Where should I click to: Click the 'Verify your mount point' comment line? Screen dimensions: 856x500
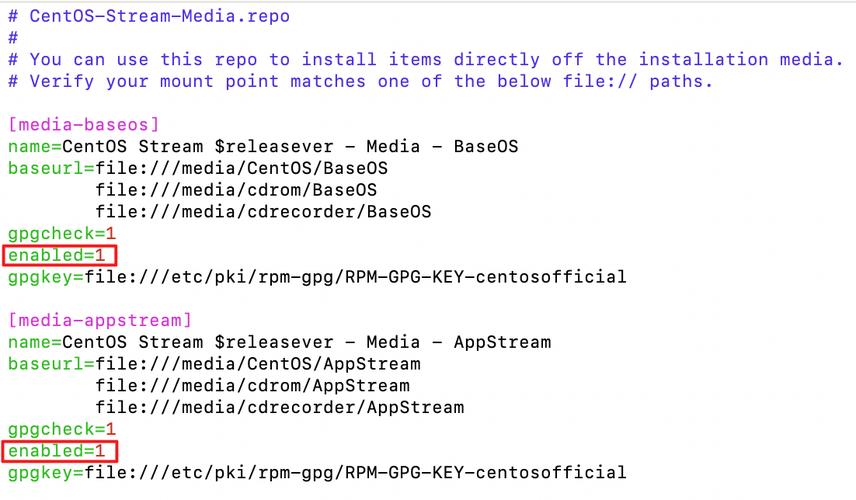point(361,81)
